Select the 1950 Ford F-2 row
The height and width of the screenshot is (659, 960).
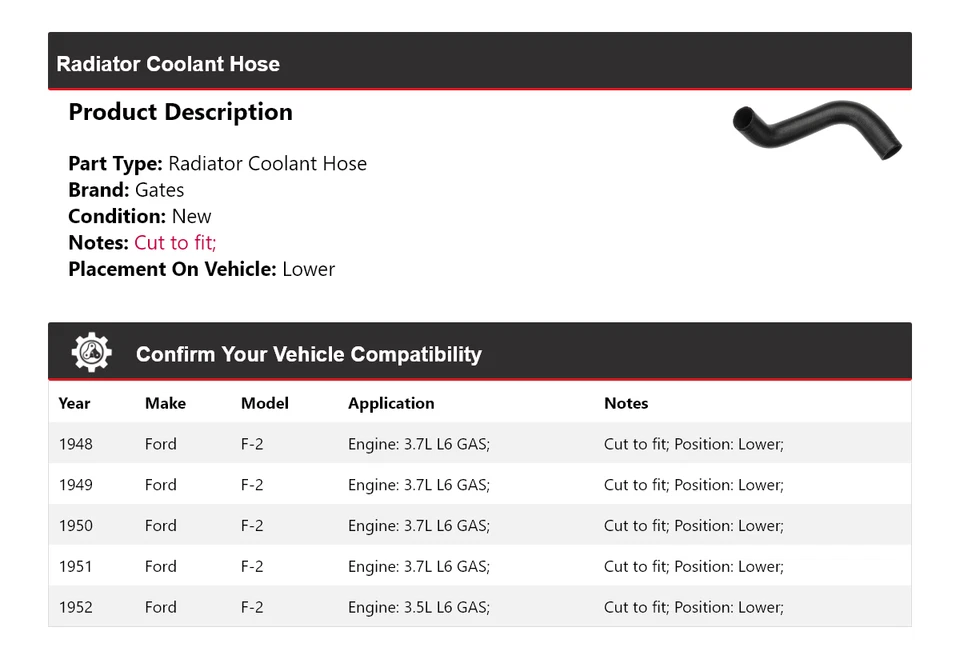pos(480,526)
